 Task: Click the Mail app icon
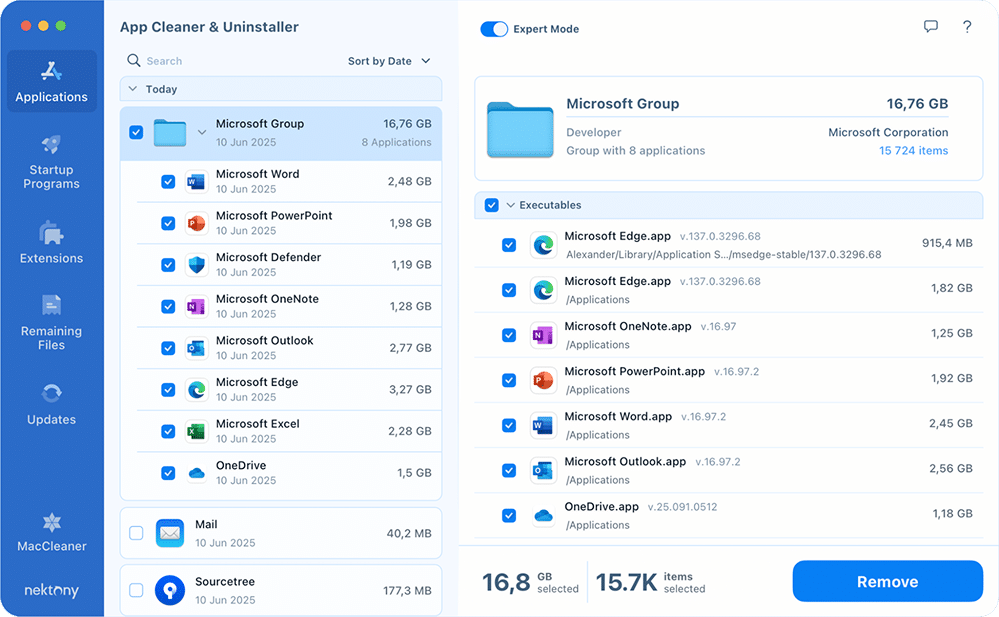click(x=169, y=534)
